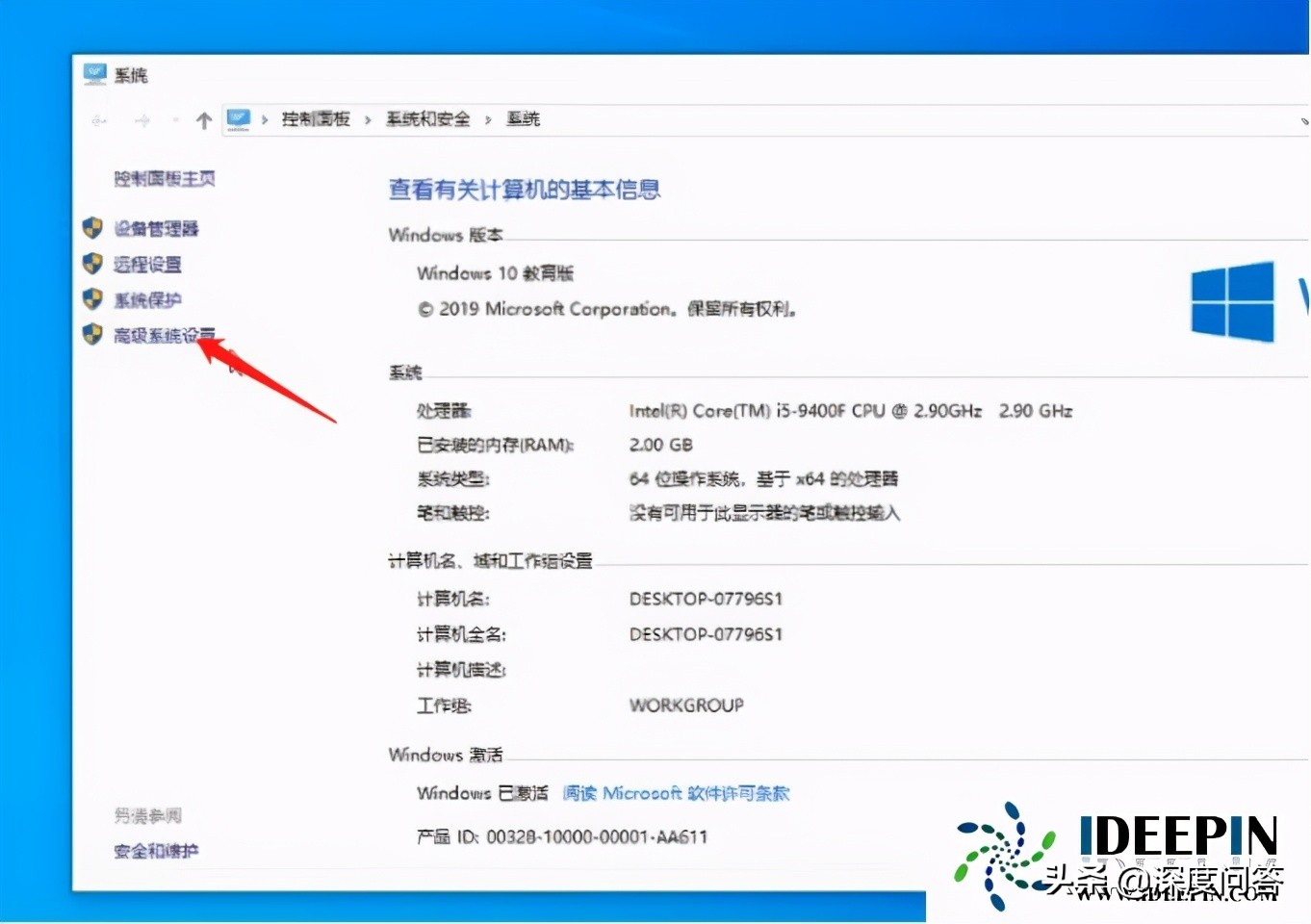Open 控制面板主页 link

pos(165,178)
